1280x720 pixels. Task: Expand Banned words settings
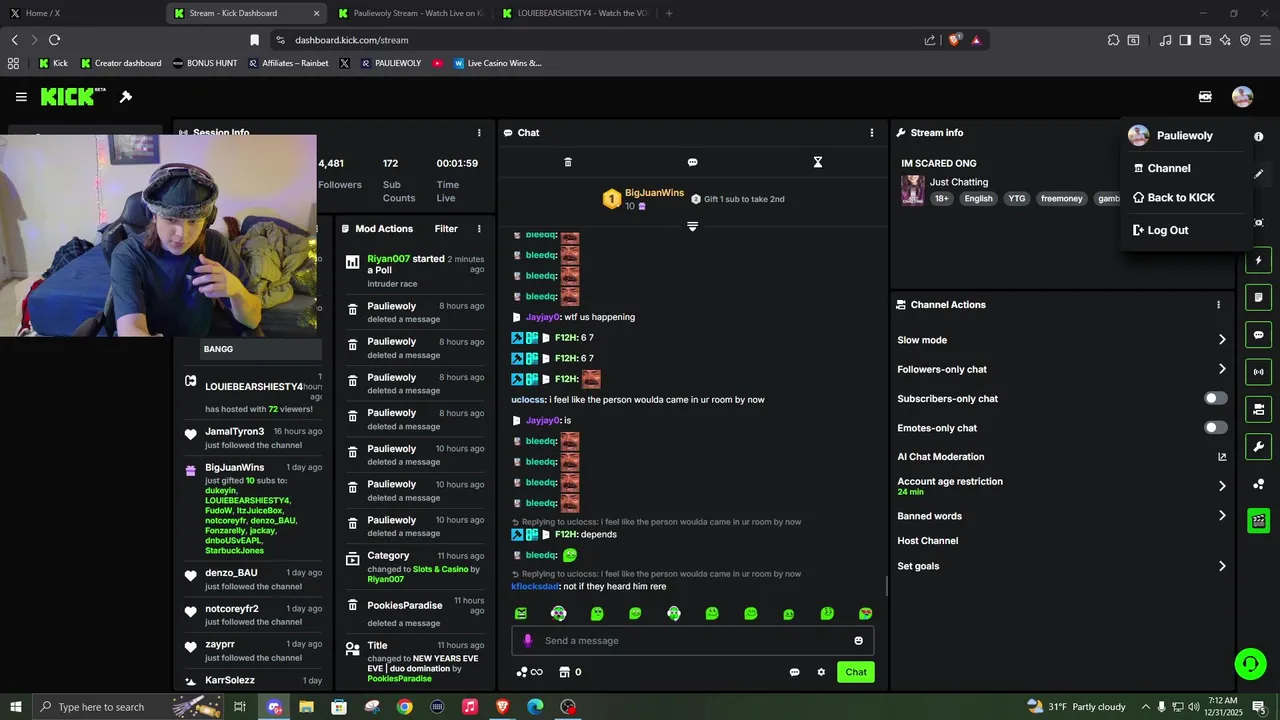(1222, 516)
